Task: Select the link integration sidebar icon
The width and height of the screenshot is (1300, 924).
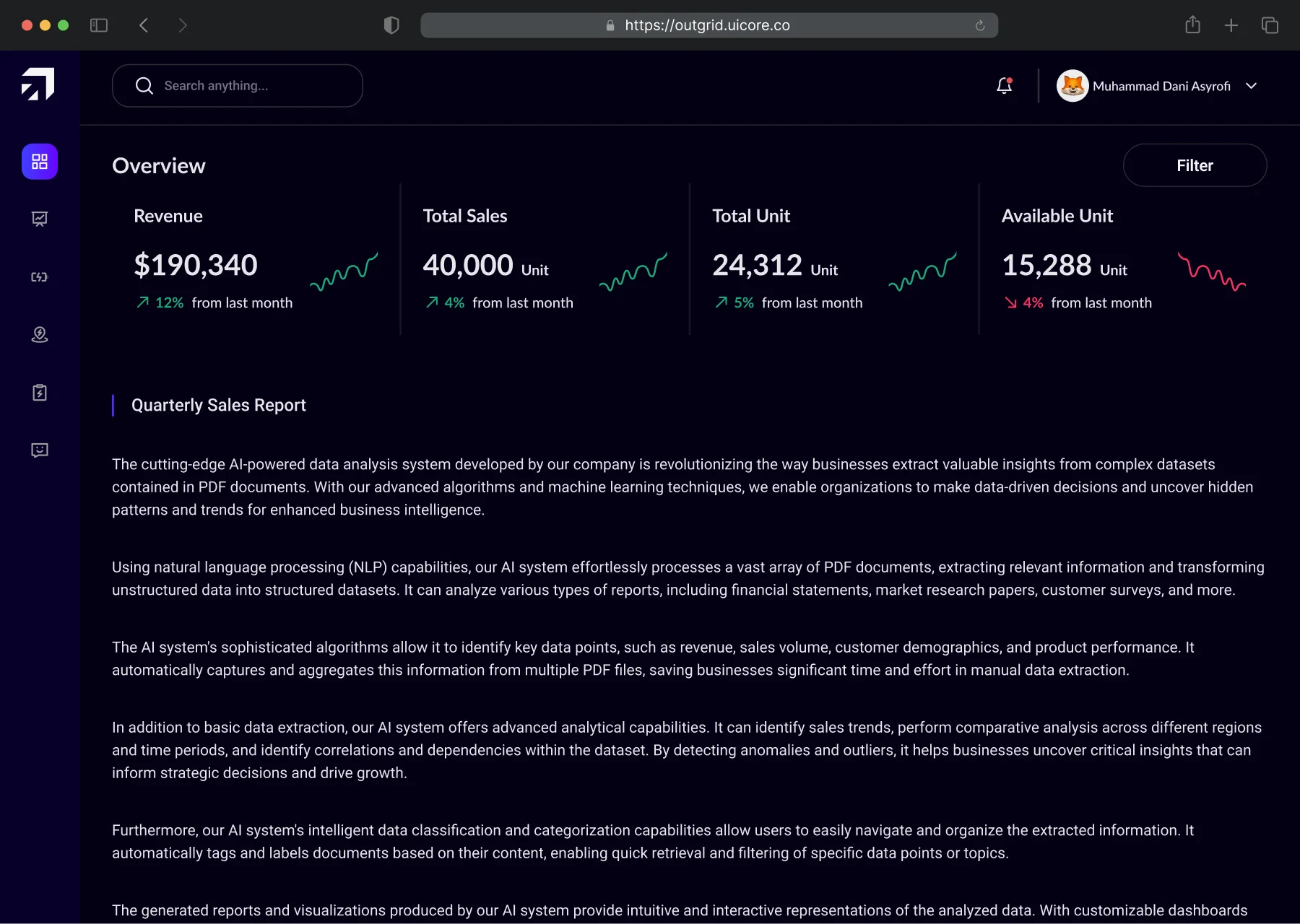Action: coord(40,277)
